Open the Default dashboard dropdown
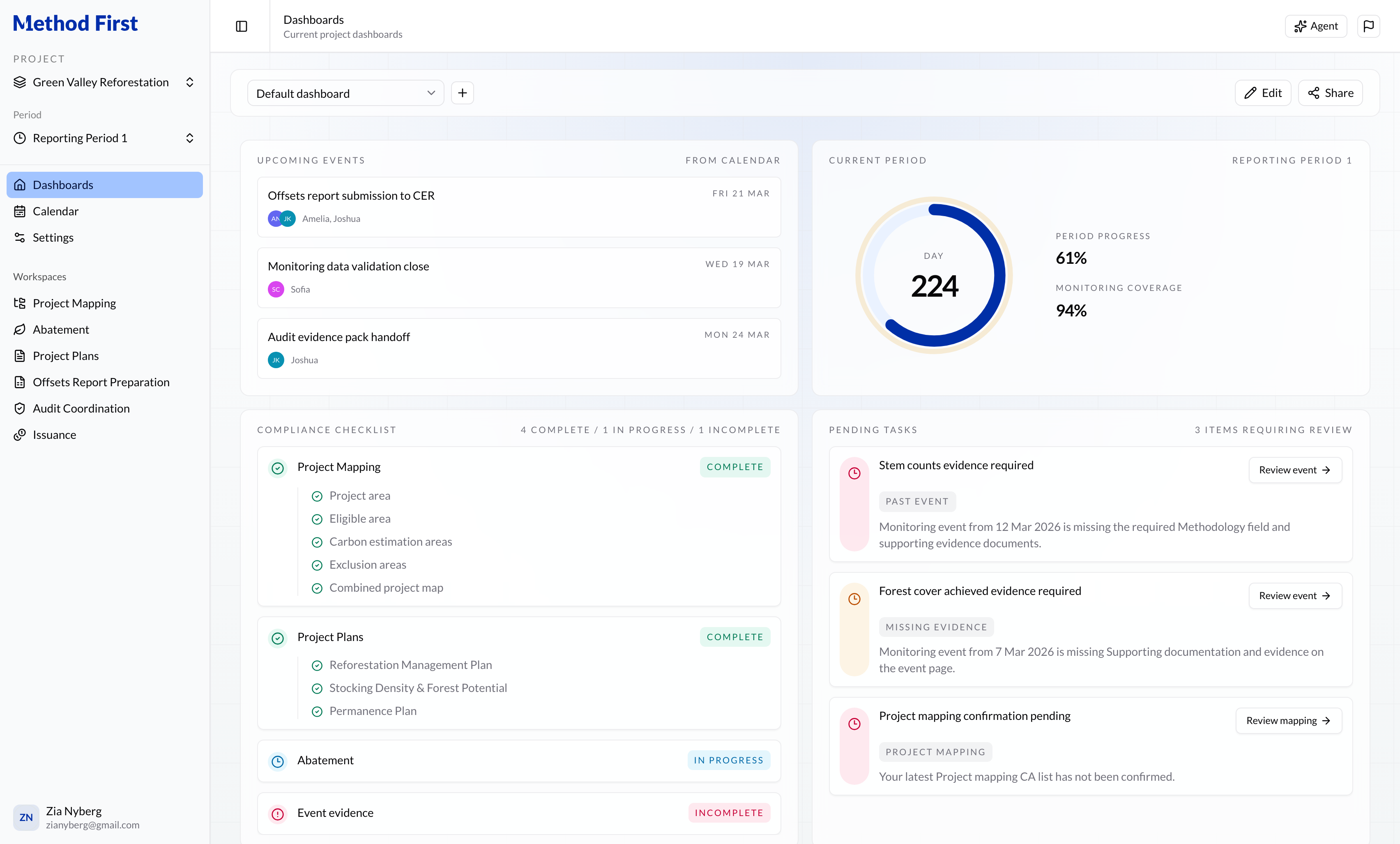 point(345,93)
